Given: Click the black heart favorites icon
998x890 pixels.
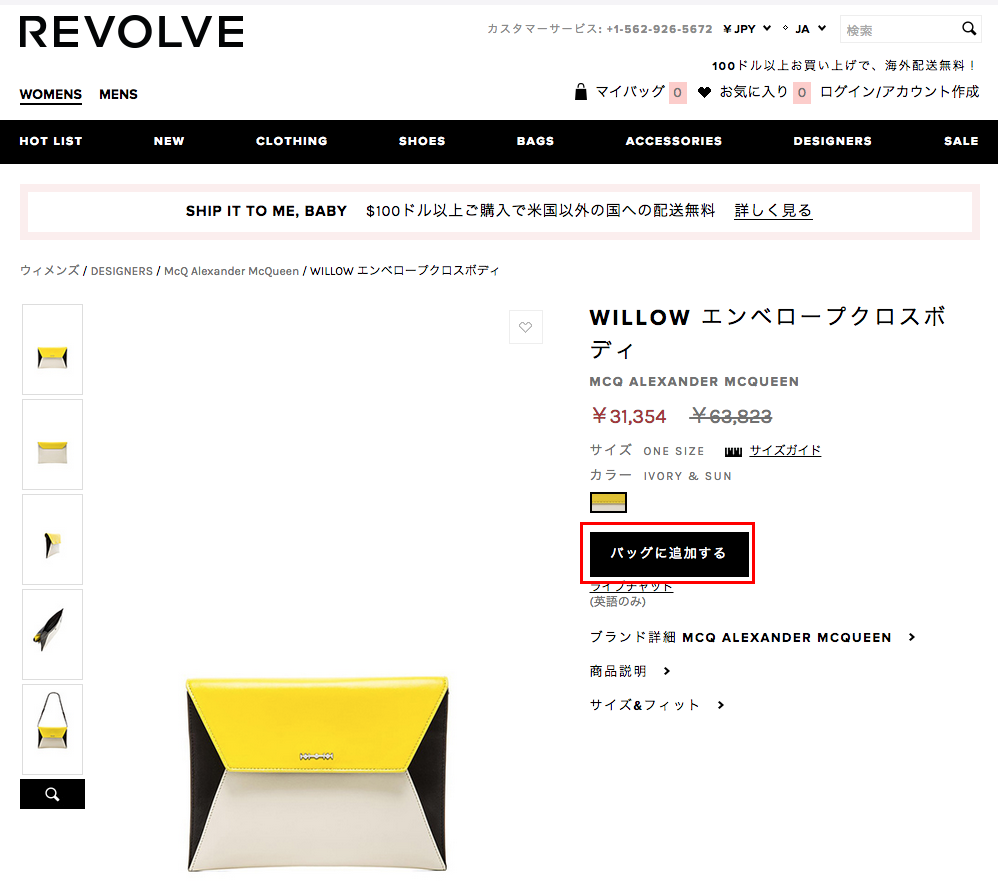Looking at the screenshot, I should pyautogui.click(x=704, y=92).
